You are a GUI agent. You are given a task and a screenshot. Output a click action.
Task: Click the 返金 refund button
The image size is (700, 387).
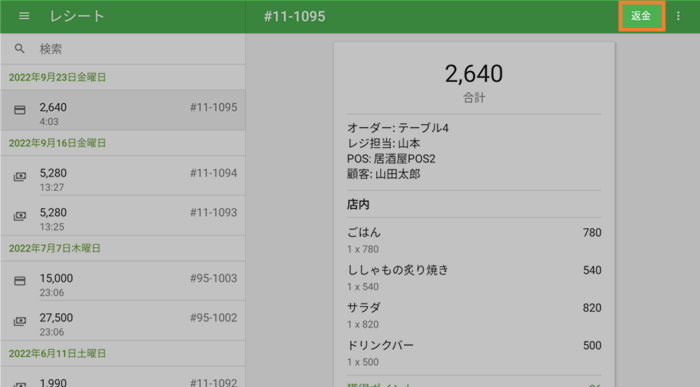642,16
